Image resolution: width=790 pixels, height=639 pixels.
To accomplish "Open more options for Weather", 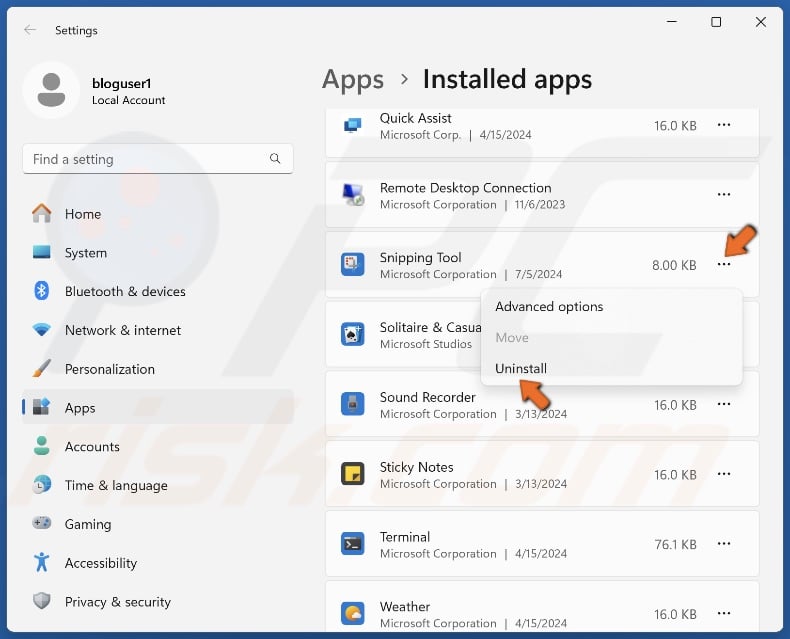I will (724, 613).
